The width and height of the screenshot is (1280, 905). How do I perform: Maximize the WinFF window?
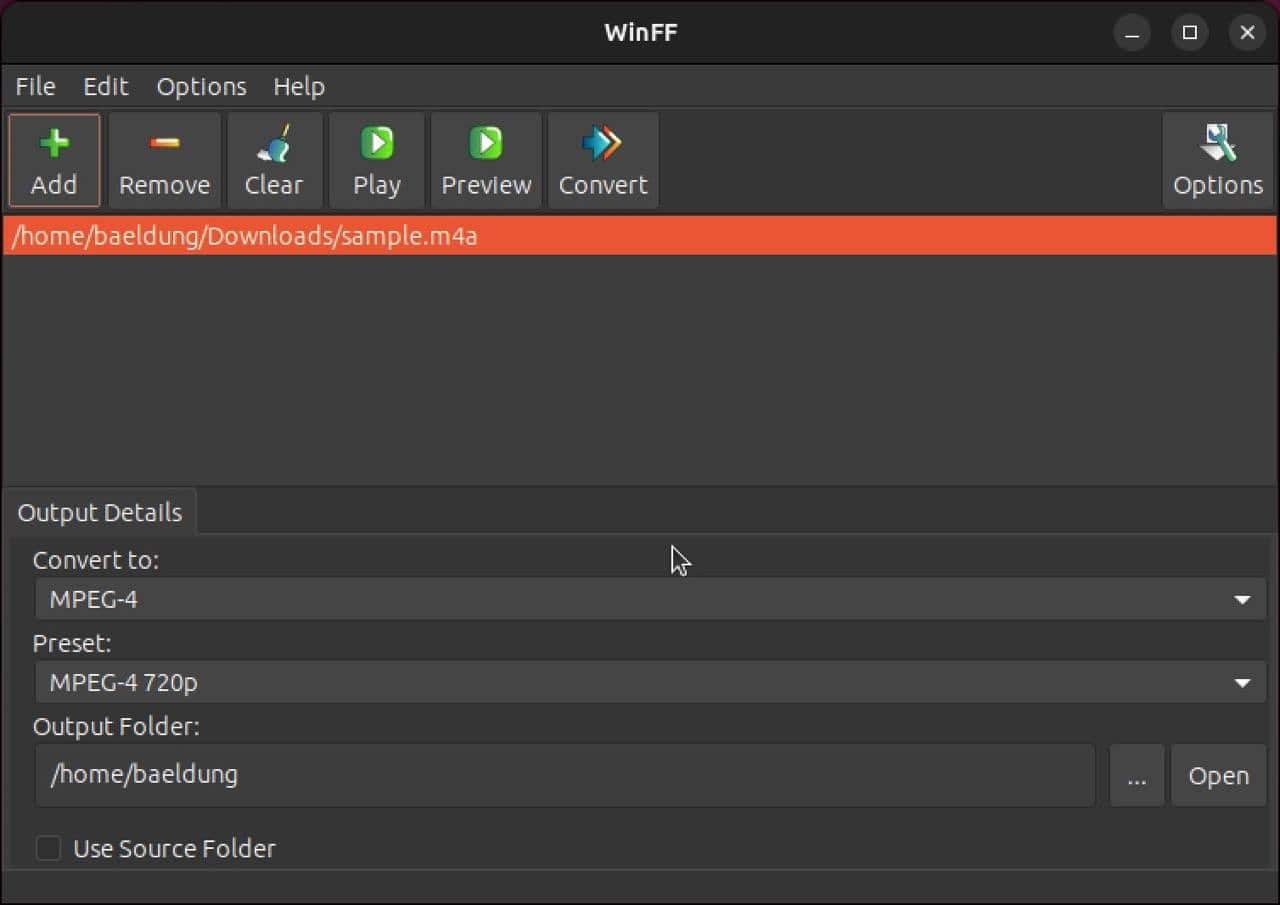[x=1190, y=33]
